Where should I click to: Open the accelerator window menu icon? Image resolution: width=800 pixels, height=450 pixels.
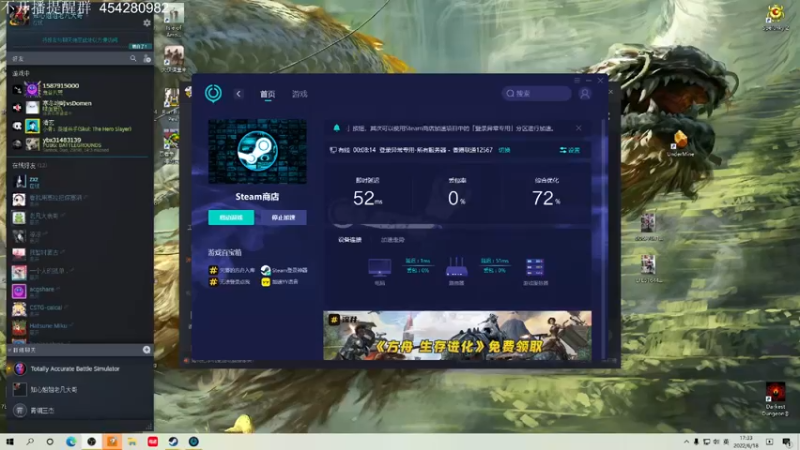[577, 81]
